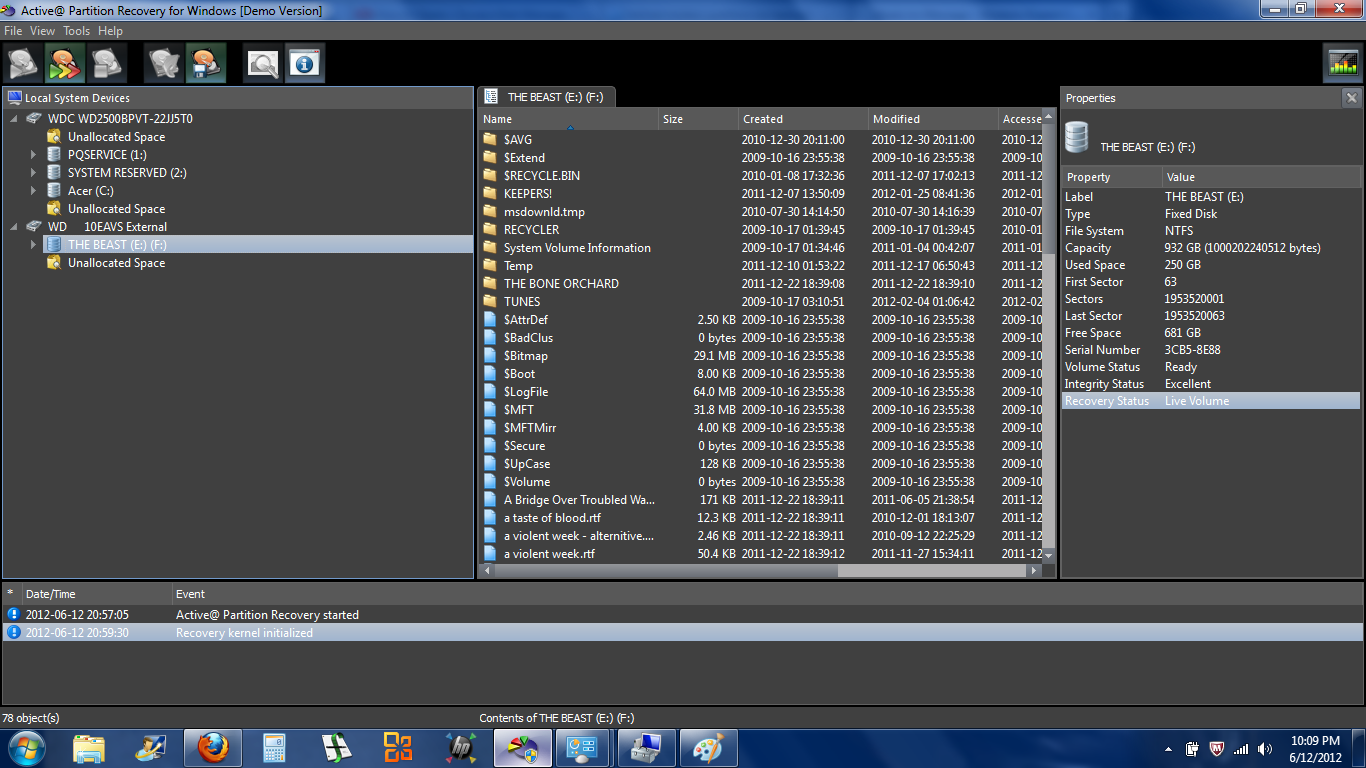Click the volume speaker tray icon
This screenshot has height=768, width=1366.
pos(1265,748)
